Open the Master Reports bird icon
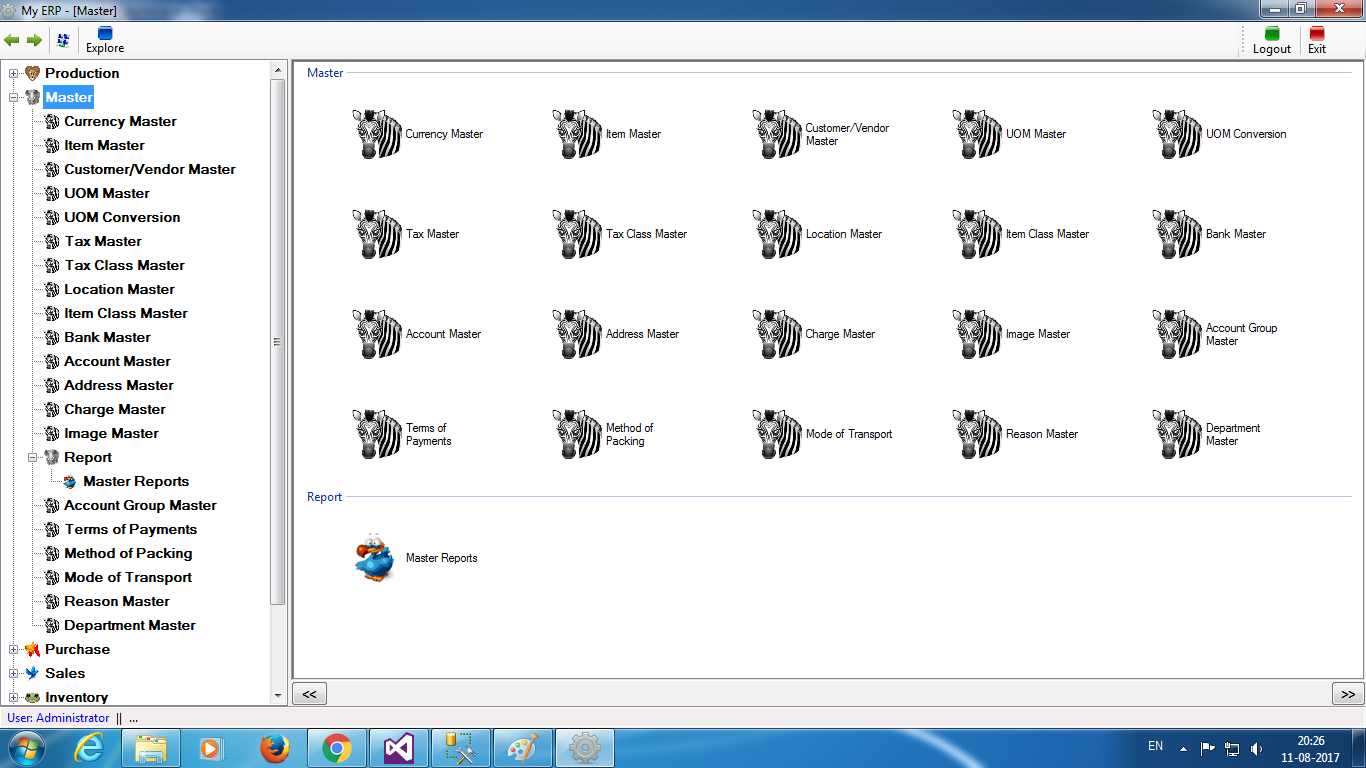The height and width of the screenshot is (768, 1366). click(377, 558)
